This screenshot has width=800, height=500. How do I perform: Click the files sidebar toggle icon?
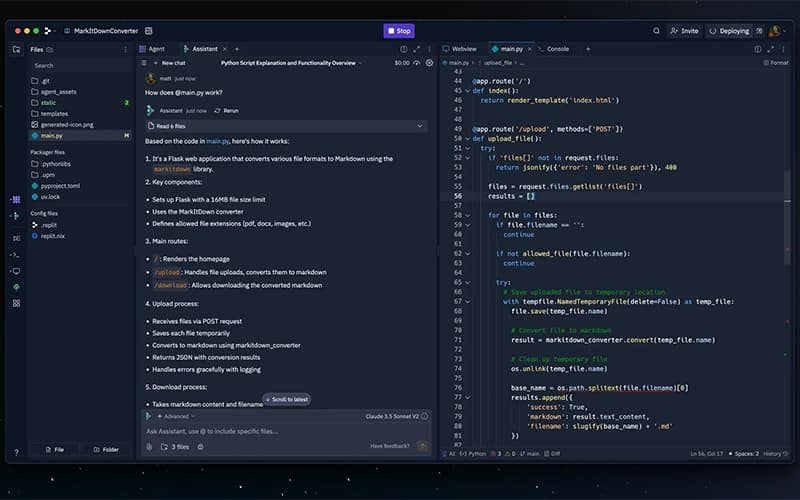pos(17,49)
